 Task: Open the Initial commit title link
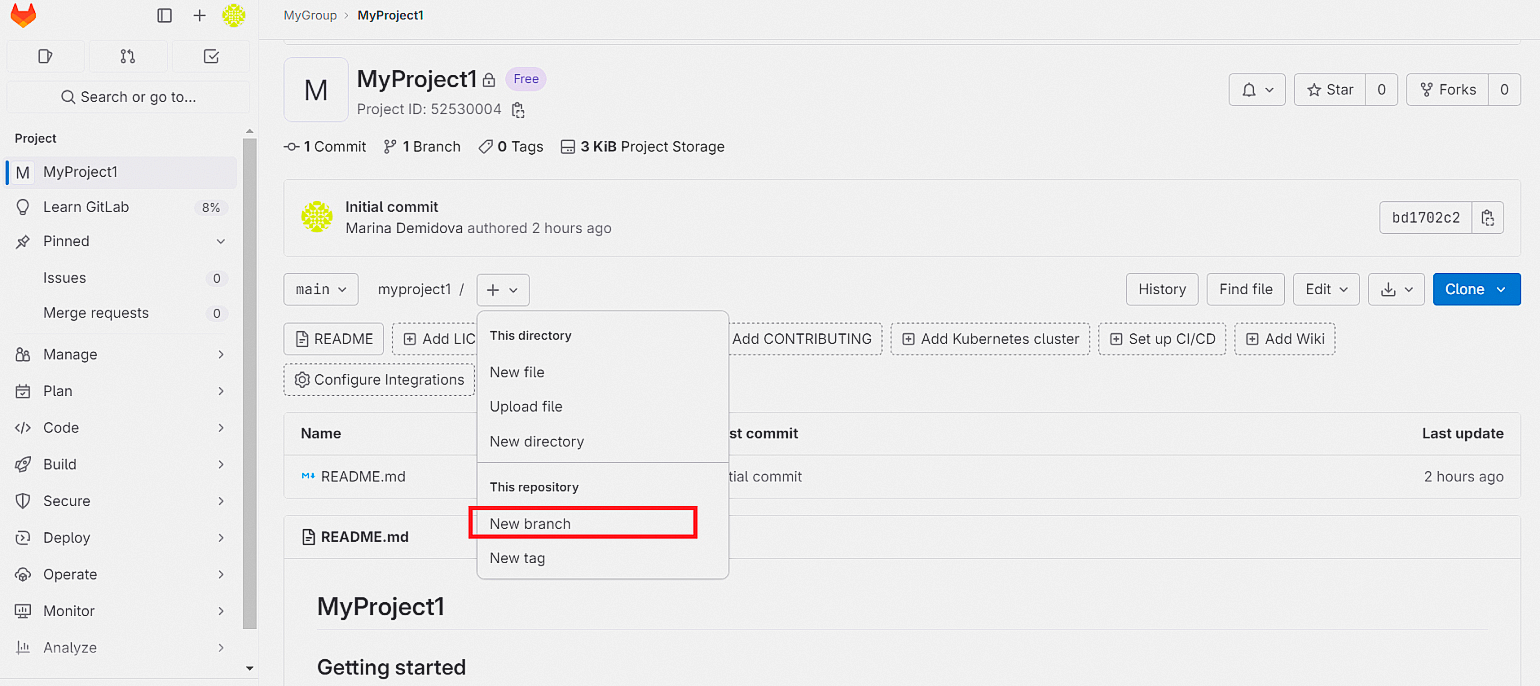tap(392, 207)
